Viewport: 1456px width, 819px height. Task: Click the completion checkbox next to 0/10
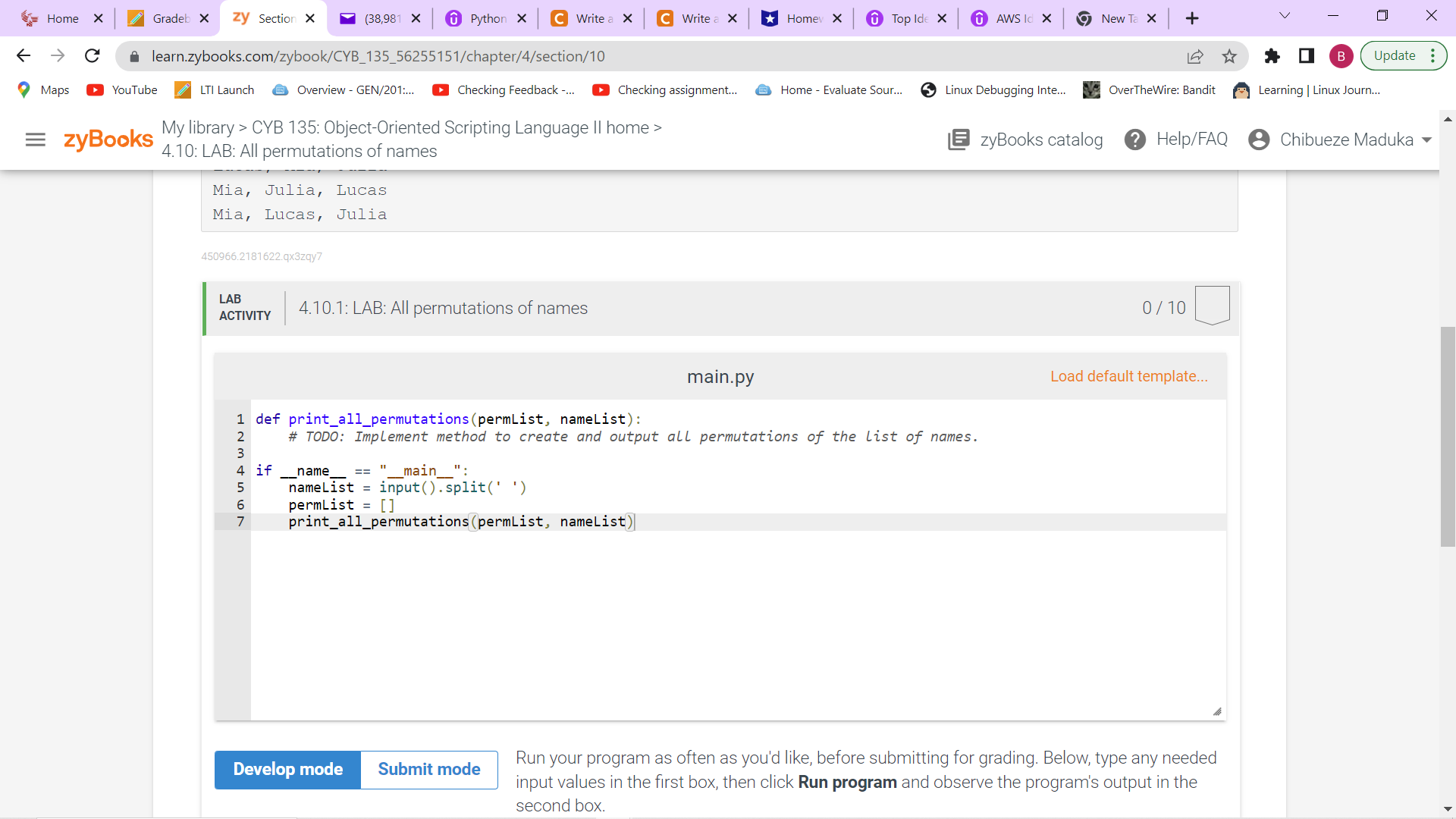click(x=1213, y=305)
